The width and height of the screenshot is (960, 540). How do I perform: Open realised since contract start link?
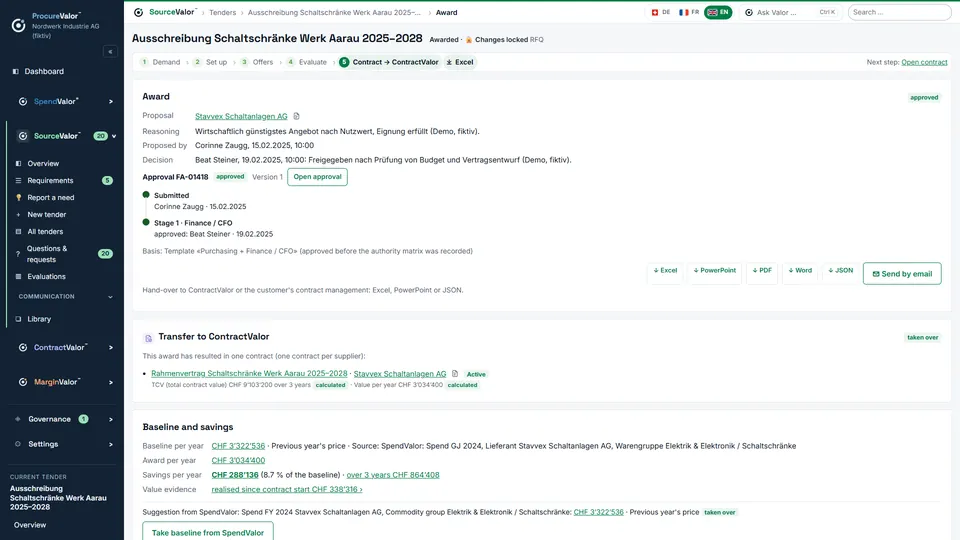(x=287, y=490)
